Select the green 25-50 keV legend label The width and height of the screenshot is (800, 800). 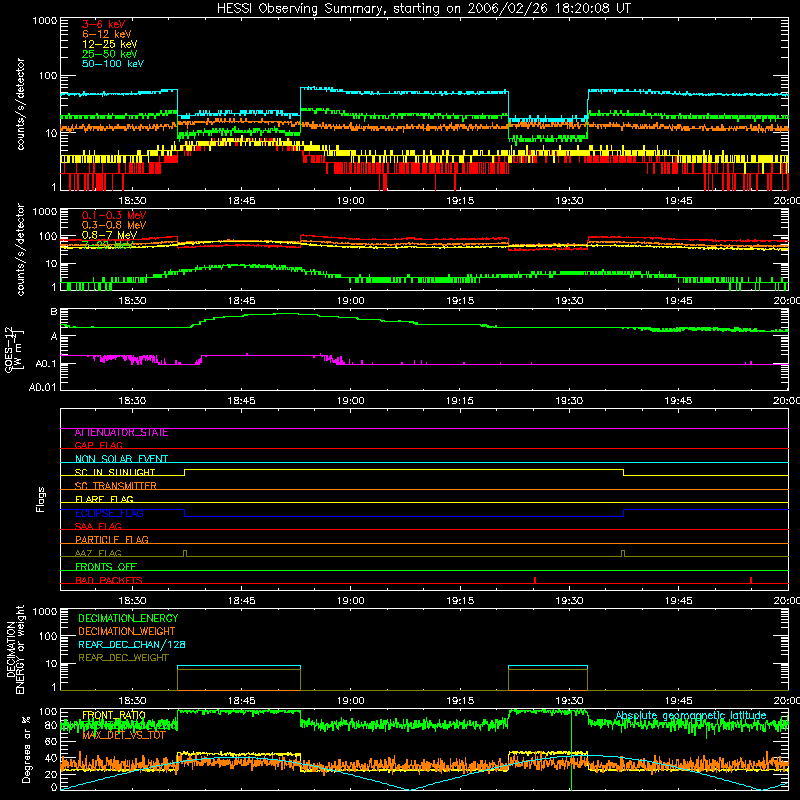pyautogui.click(x=110, y=54)
